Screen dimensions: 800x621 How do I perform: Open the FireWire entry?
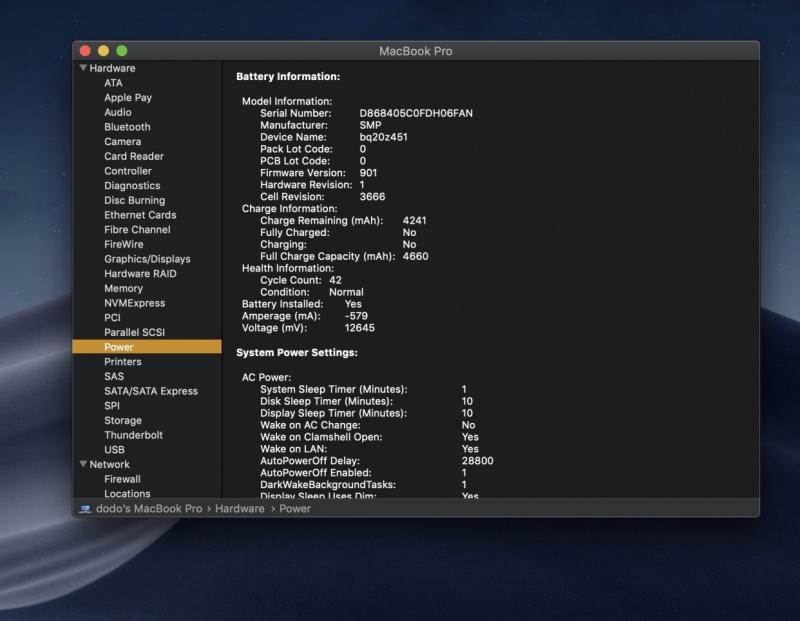click(123, 244)
